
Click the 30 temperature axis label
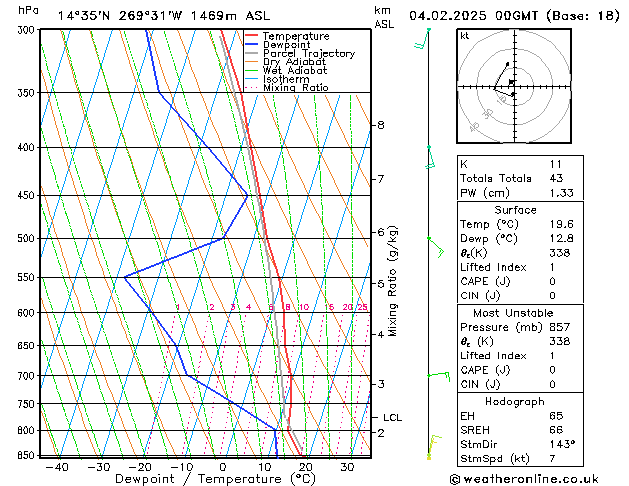[x=347, y=467]
